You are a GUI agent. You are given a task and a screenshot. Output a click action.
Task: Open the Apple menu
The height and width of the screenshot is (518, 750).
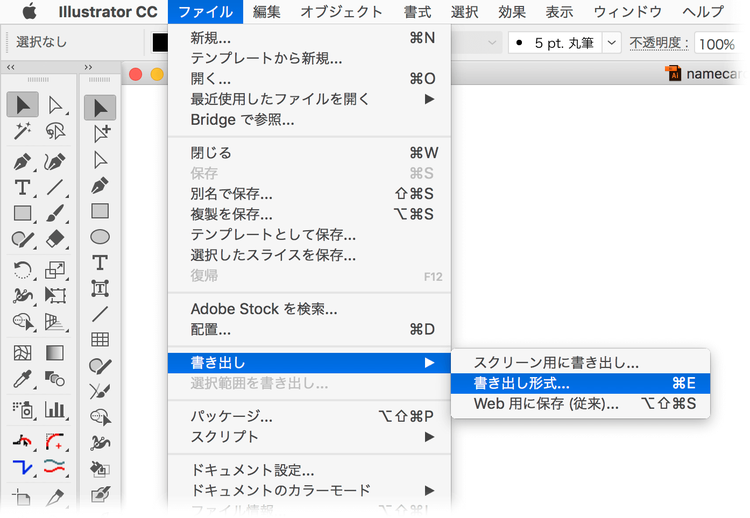(30, 11)
